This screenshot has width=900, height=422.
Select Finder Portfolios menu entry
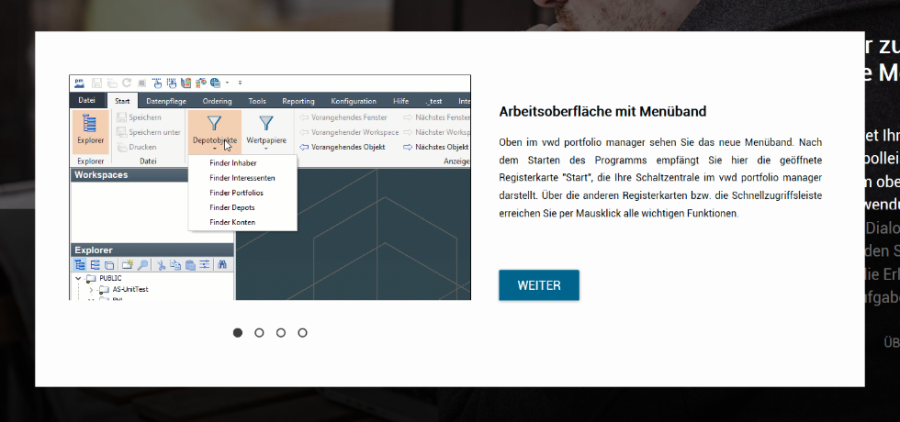[236, 192]
